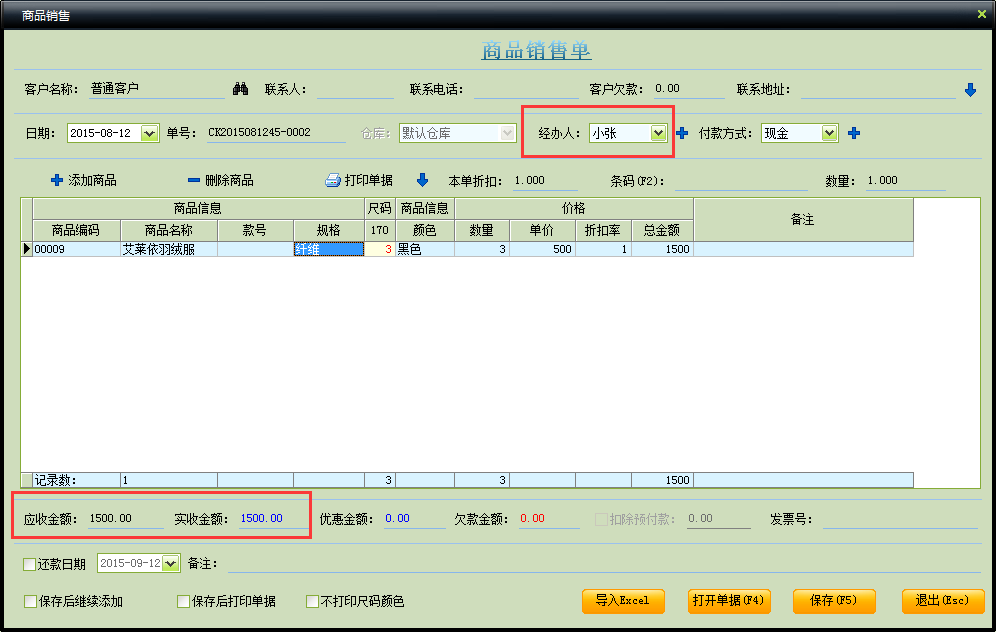Viewport: 996px width, 632px height.
Task: Click the plus icon next to 付款方式
Action: [x=854, y=133]
